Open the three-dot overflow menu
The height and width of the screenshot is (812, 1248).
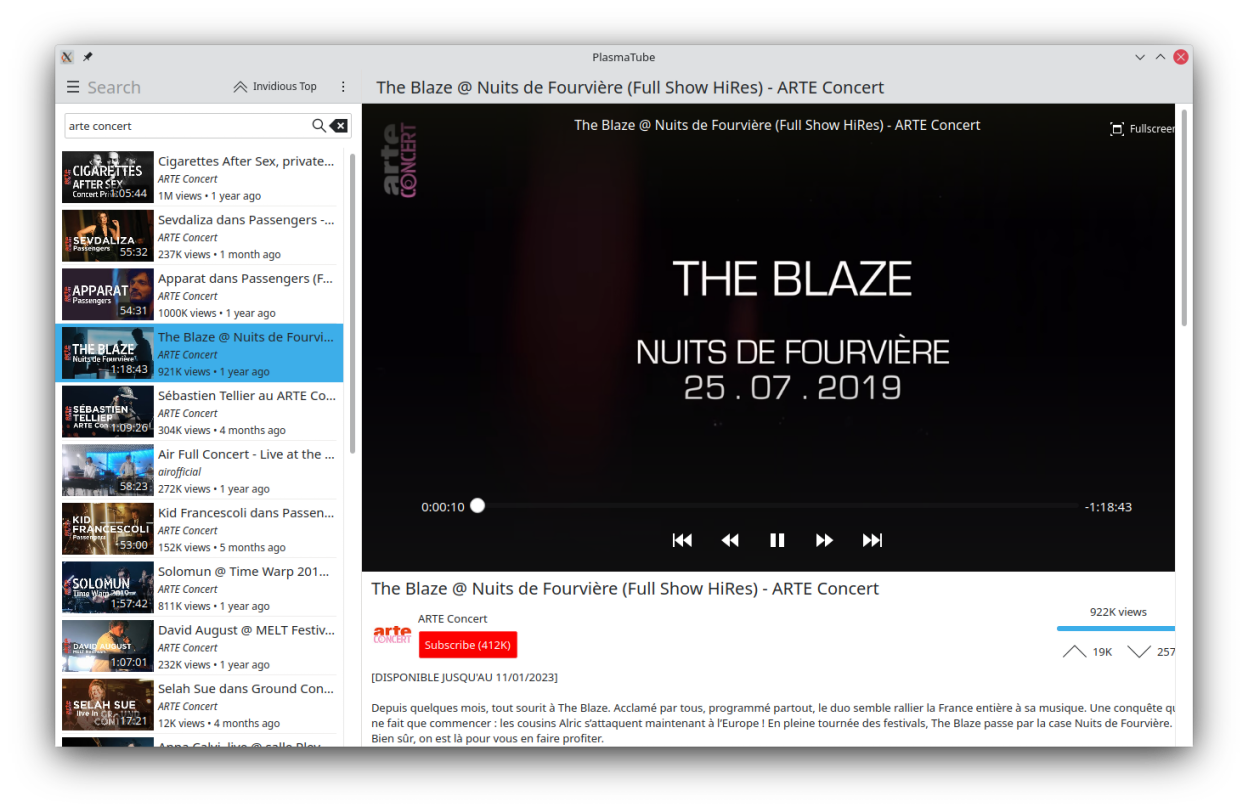[x=343, y=87]
